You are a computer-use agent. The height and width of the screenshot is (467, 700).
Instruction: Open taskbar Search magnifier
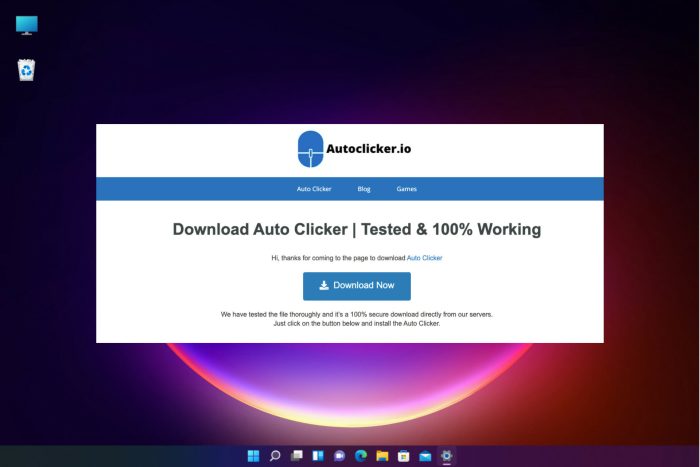pyautogui.click(x=275, y=456)
